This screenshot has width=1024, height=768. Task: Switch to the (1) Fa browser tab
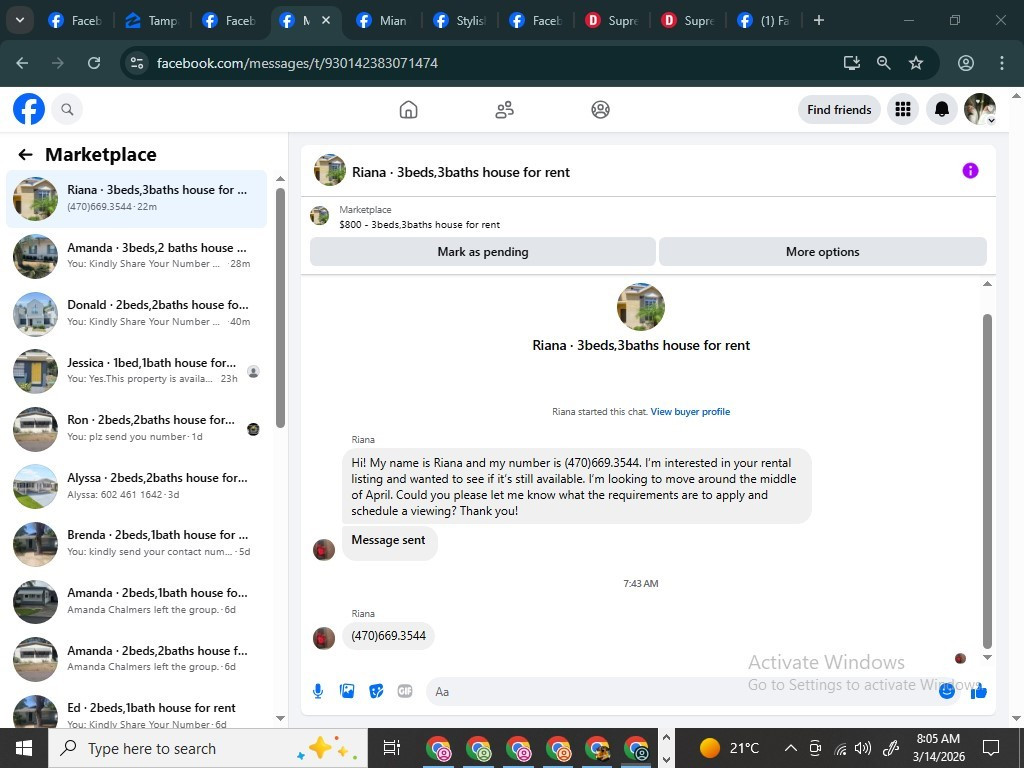[x=763, y=20]
